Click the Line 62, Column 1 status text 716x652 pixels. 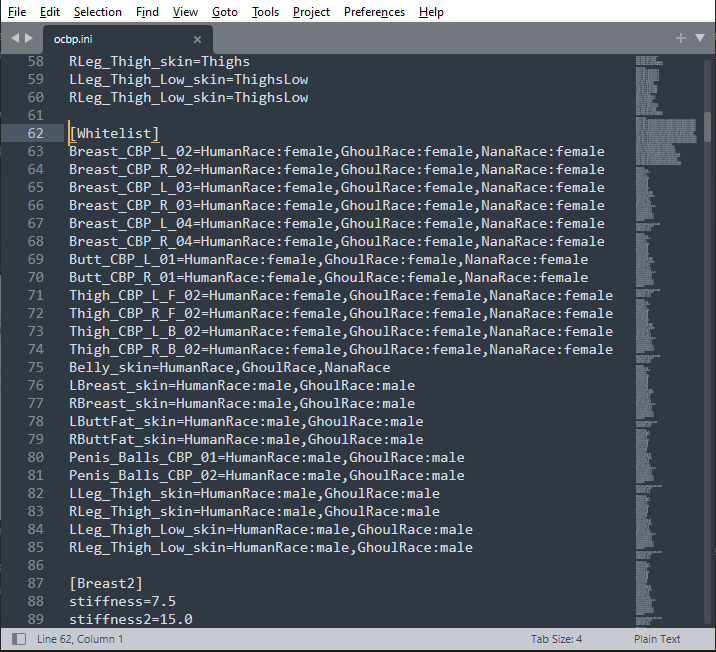coord(80,639)
